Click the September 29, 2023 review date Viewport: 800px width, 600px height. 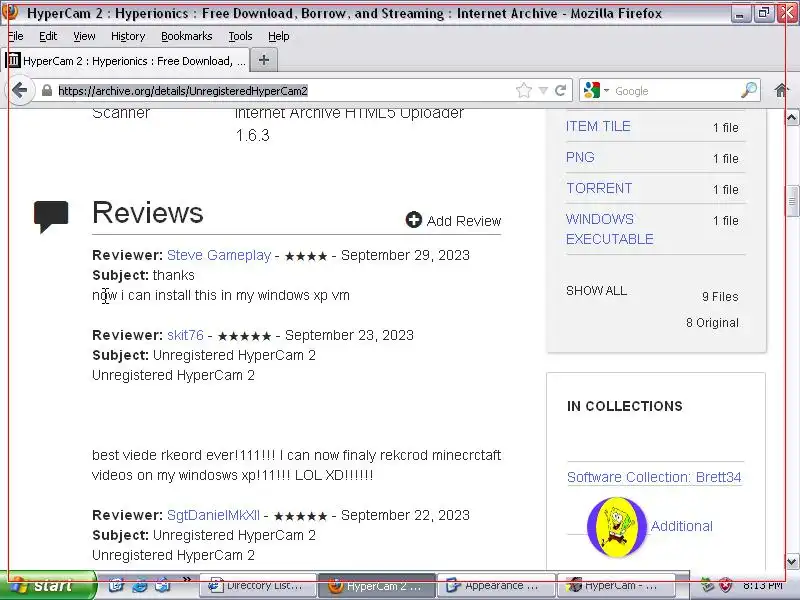(x=405, y=255)
